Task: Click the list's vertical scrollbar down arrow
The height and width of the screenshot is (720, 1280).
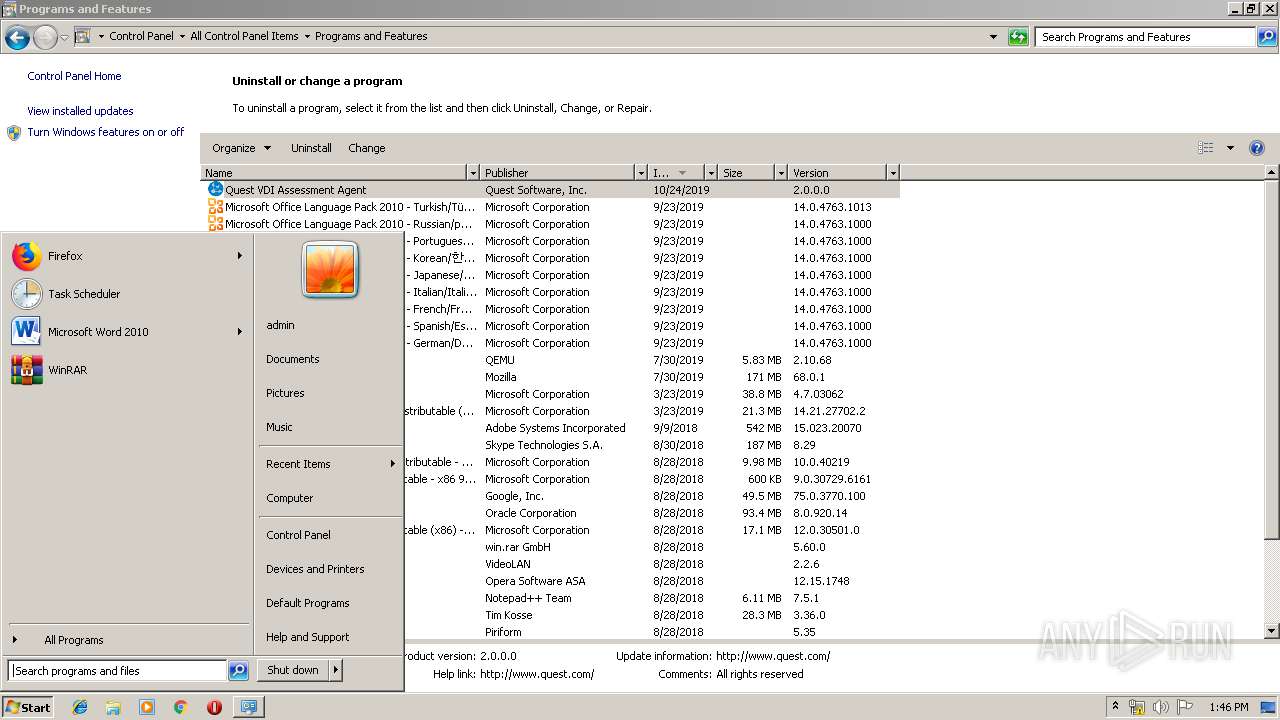Action: 1272,631
